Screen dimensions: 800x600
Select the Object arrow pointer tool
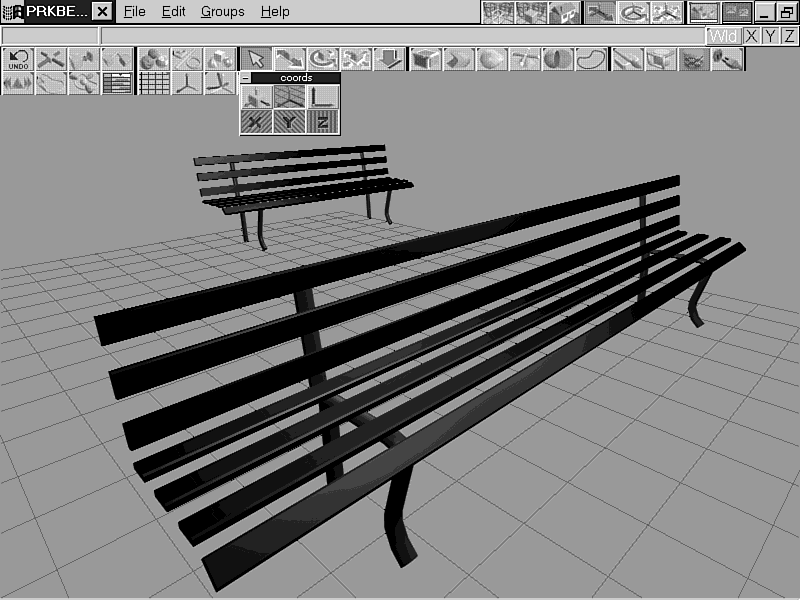256,59
